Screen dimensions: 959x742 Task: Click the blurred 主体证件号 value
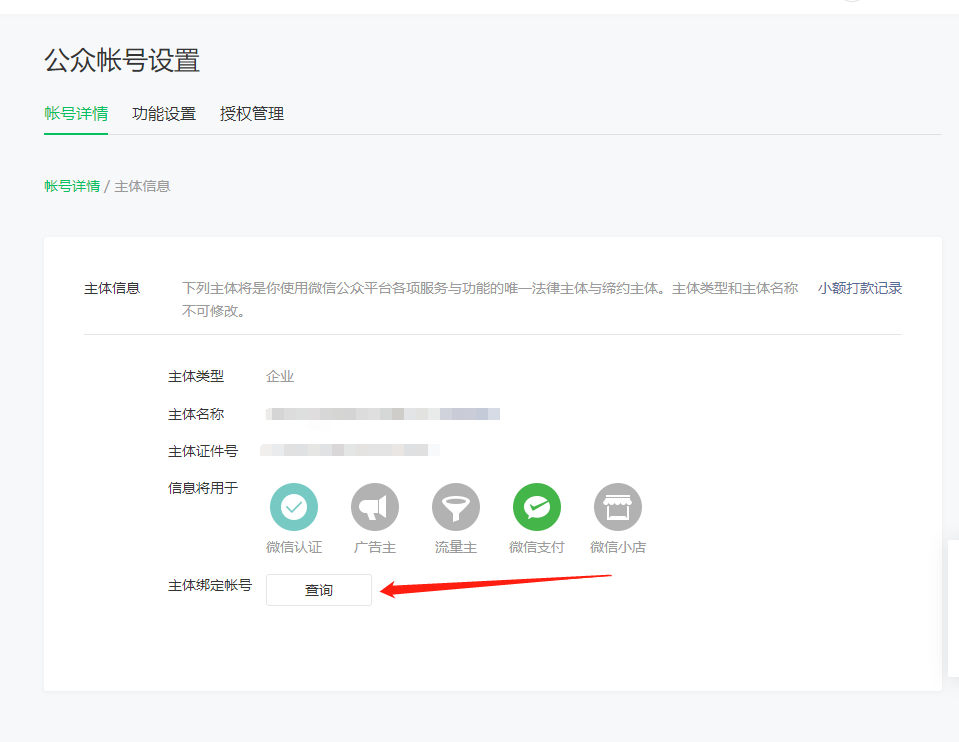[349, 450]
